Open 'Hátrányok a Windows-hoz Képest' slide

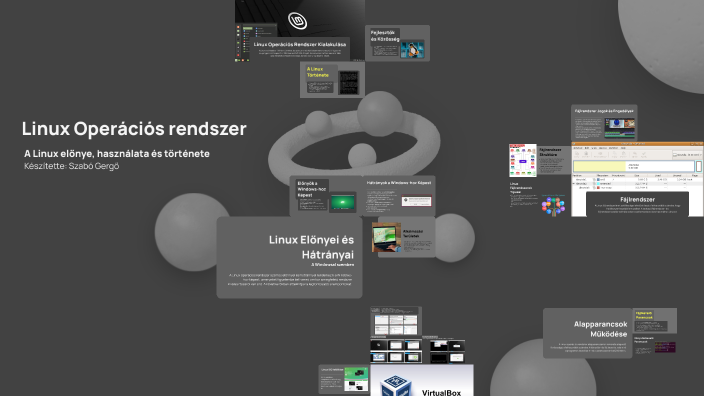coord(399,196)
